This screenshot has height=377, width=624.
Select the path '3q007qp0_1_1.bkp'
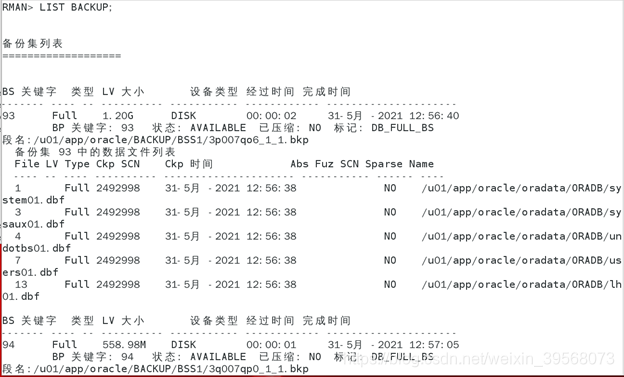click(x=258, y=369)
